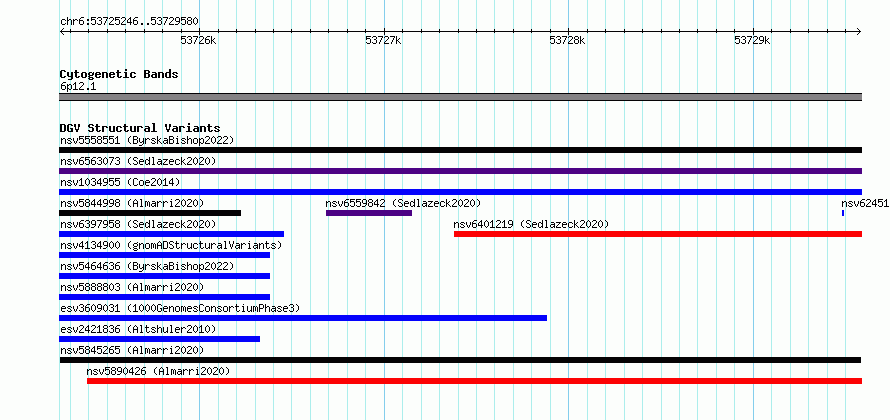The image size is (890, 420).
Task: Click the Cytogenetic Bands track title
Action: tap(119, 74)
